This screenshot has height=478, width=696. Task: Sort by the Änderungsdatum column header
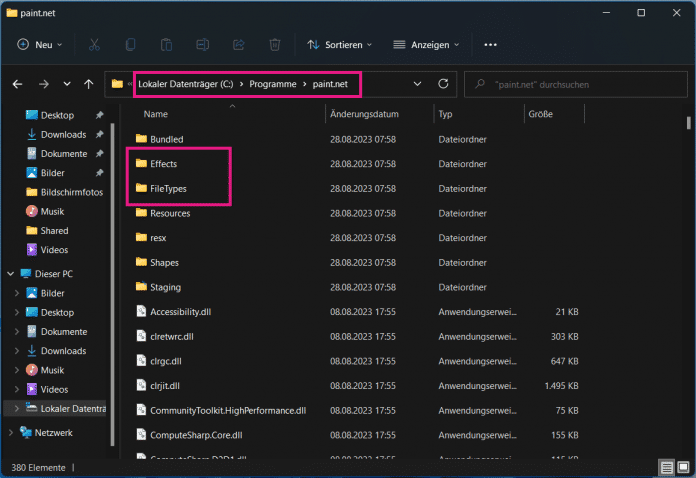pos(365,115)
